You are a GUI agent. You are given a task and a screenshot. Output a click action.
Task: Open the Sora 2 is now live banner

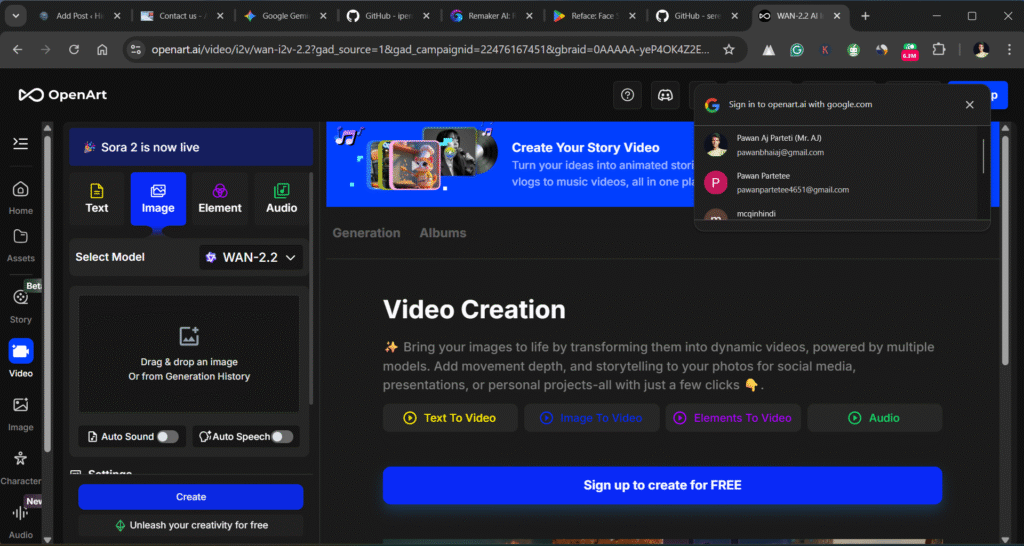click(191, 148)
